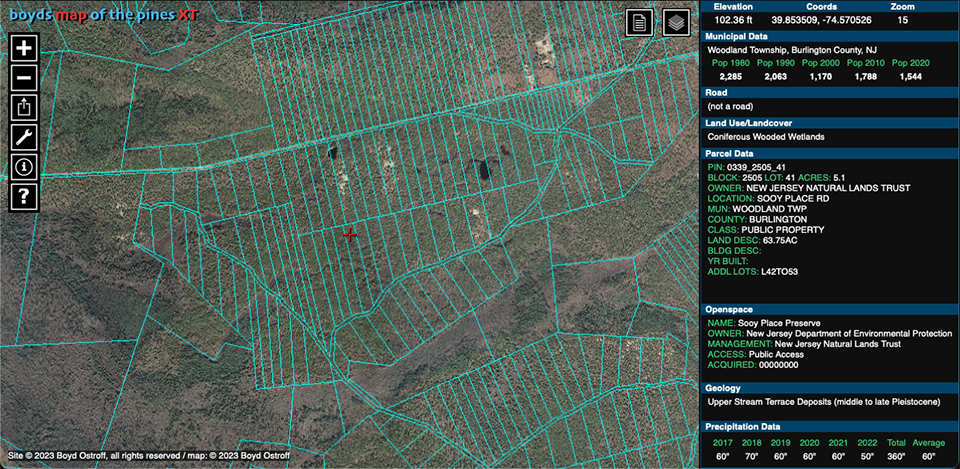Viewport: 960px width, 469px height.
Task: Zoom out with the minus button
Action: point(24,77)
